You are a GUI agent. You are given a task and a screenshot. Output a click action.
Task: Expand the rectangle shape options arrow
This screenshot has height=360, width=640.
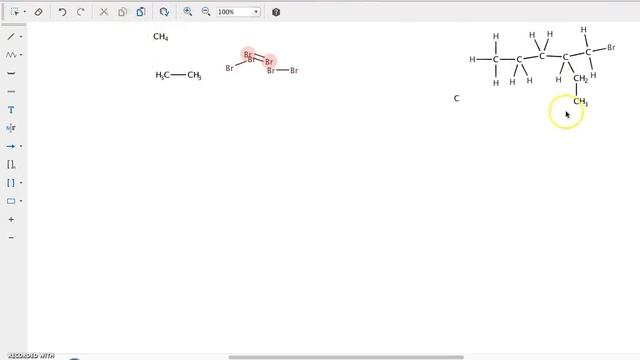click(21, 201)
